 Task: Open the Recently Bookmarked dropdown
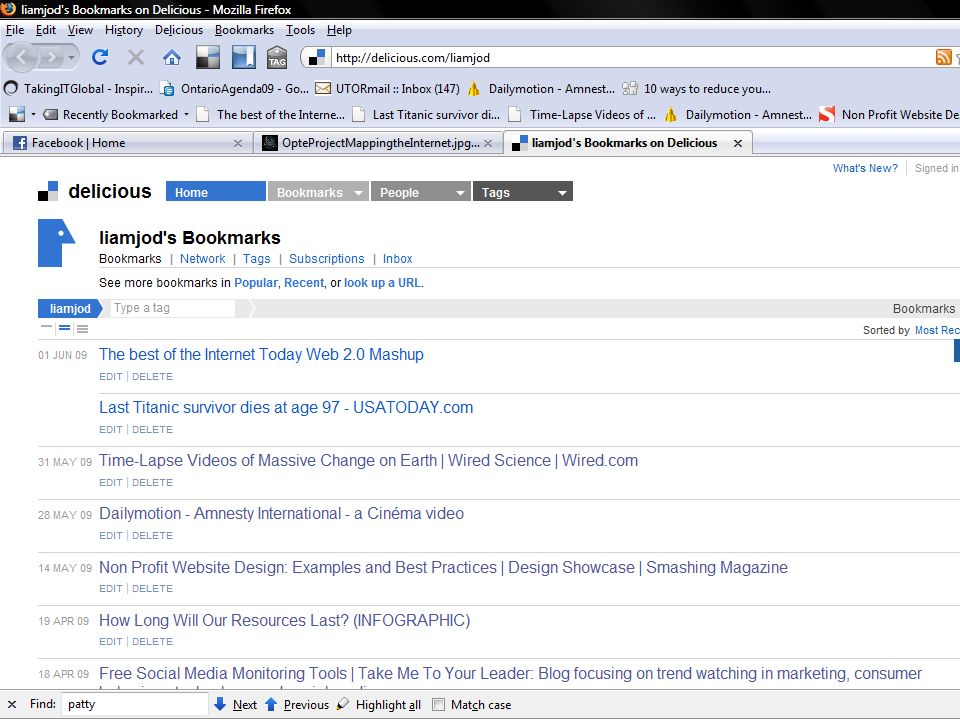pyautogui.click(x=186, y=114)
